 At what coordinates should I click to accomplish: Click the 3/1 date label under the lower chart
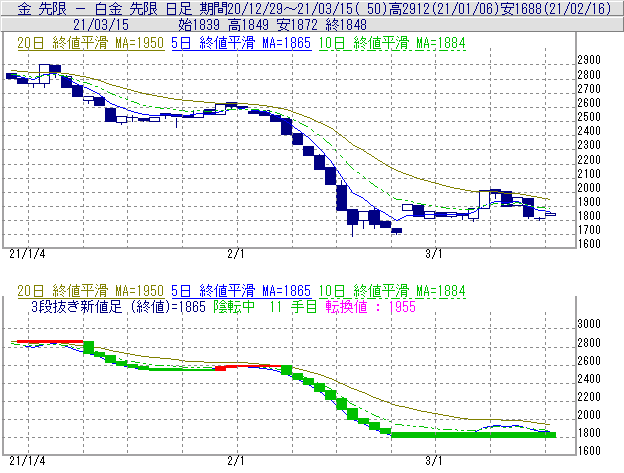(433, 461)
